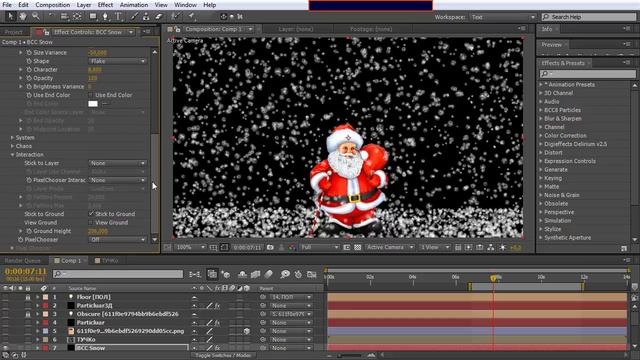The height and width of the screenshot is (360, 640).
Task: Select the Type text tool
Action: click(x=118, y=16)
